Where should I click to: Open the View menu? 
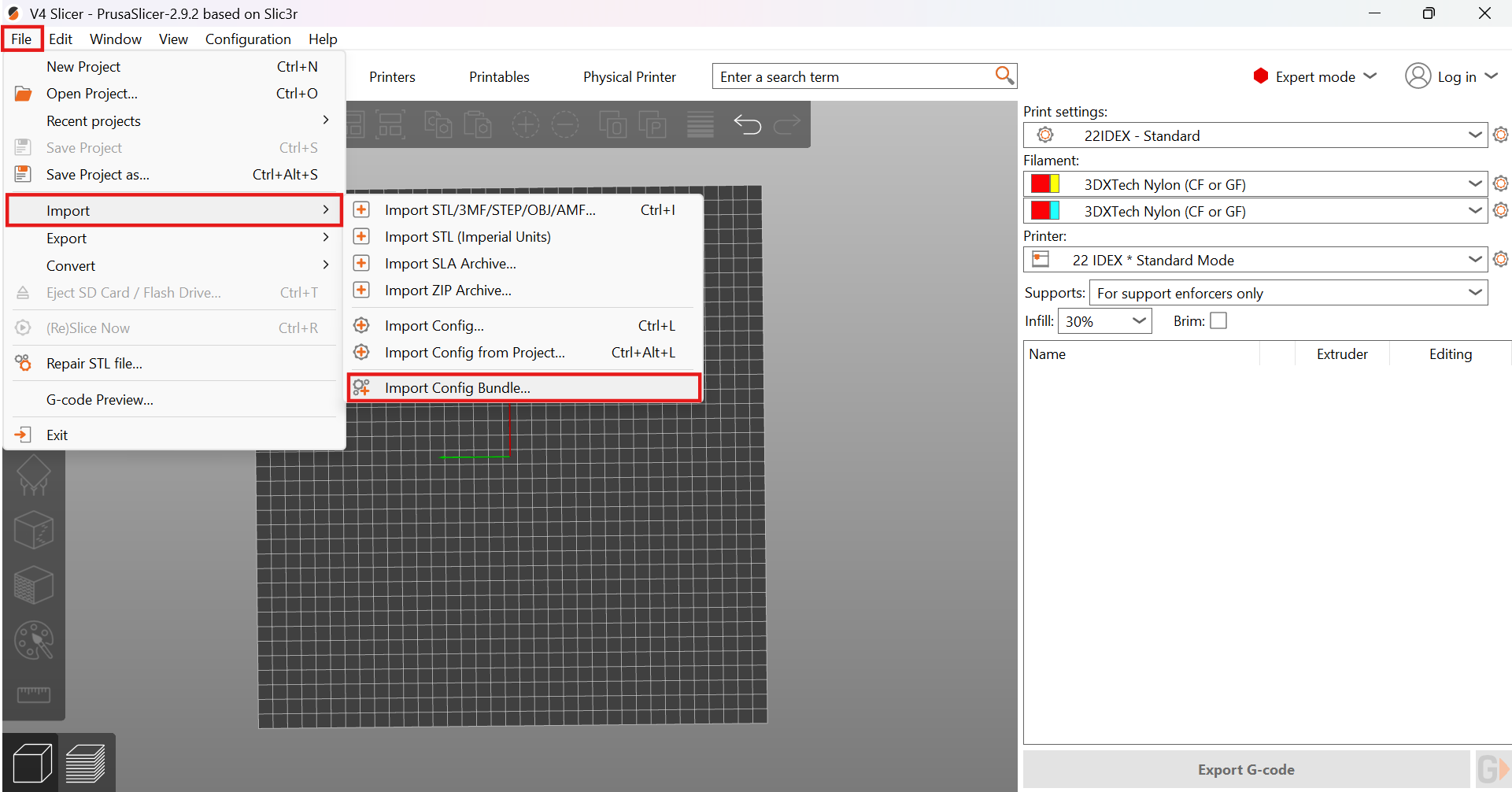[173, 39]
